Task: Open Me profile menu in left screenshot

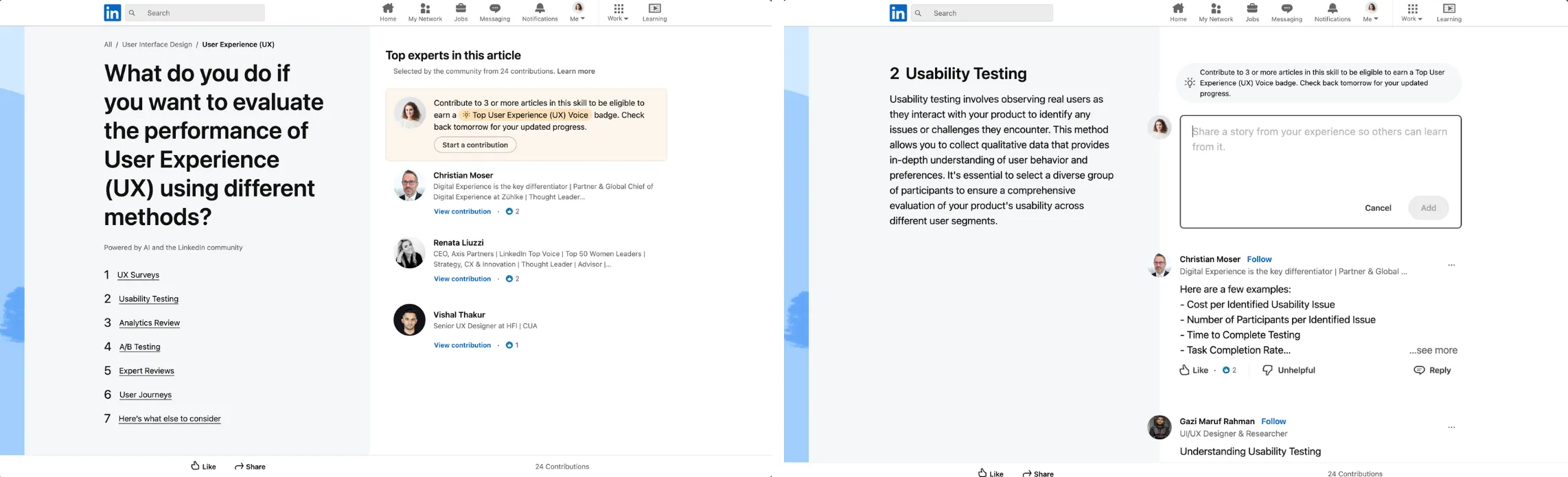Action: click(577, 12)
